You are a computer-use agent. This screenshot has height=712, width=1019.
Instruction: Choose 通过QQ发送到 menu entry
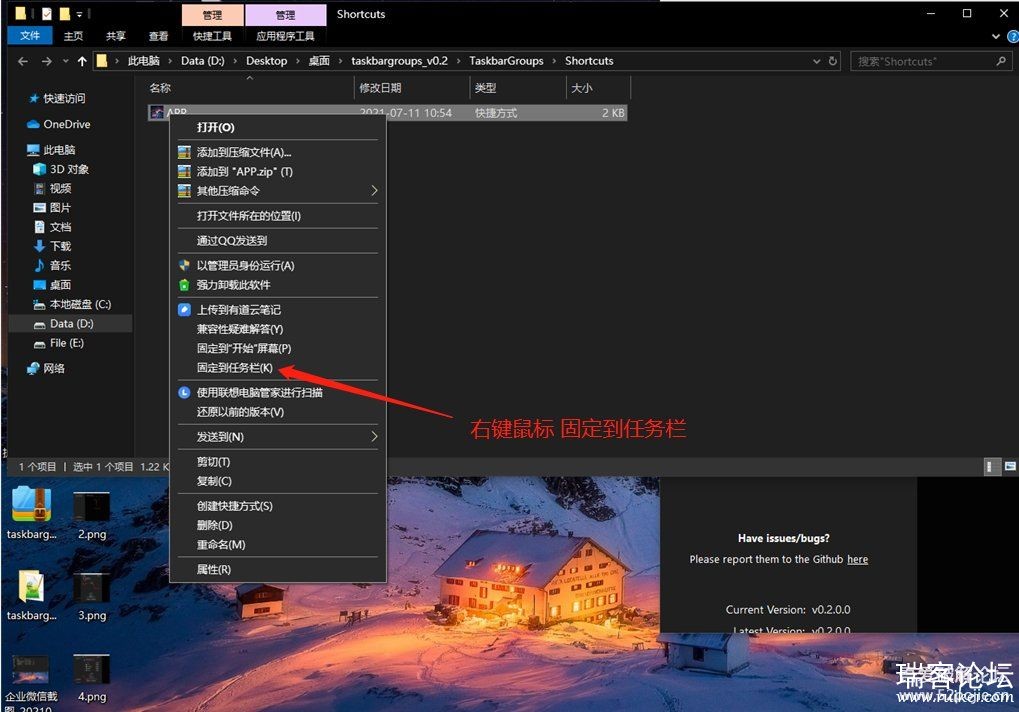pos(277,240)
